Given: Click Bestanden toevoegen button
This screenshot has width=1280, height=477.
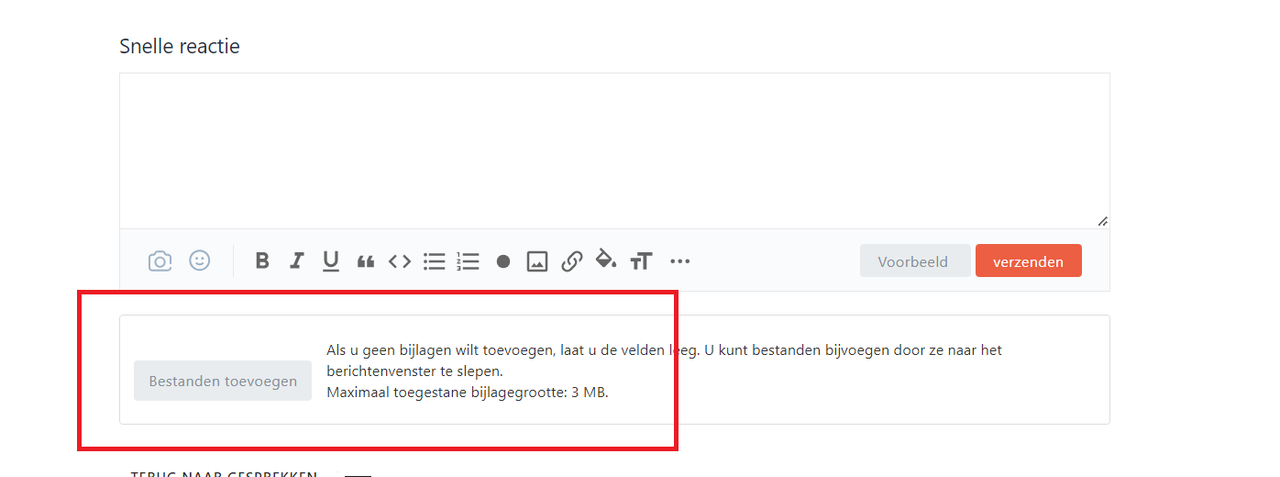Looking at the screenshot, I should [x=223, y=381].
